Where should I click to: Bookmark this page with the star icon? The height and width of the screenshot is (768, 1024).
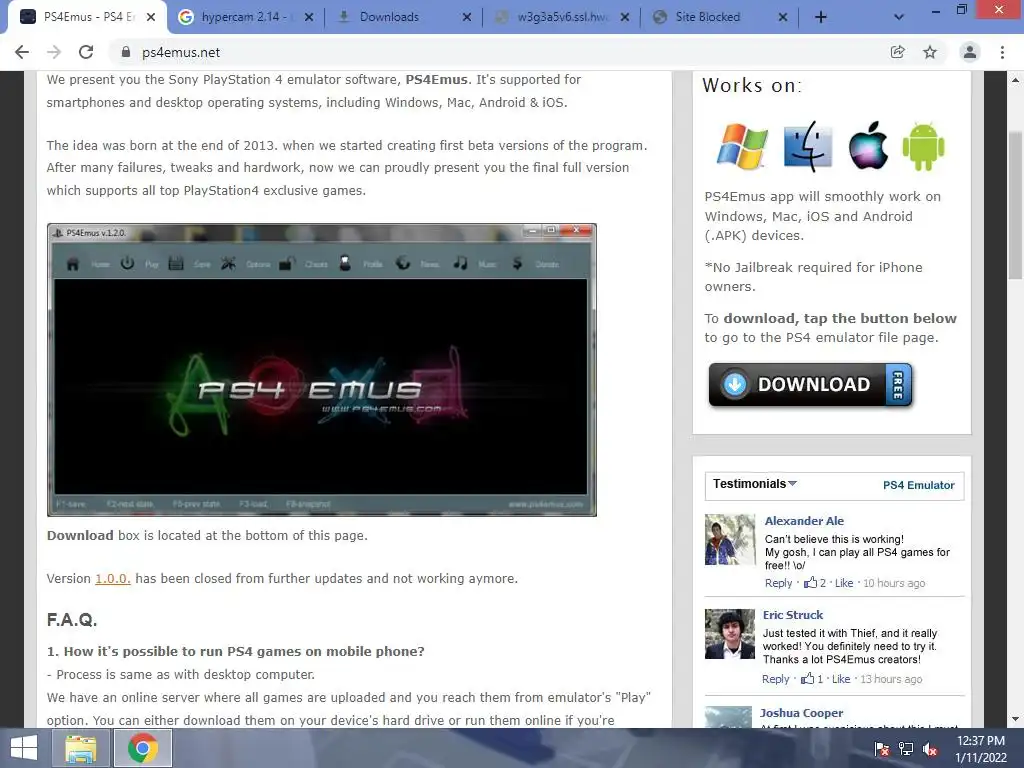[x=930, y=52]
